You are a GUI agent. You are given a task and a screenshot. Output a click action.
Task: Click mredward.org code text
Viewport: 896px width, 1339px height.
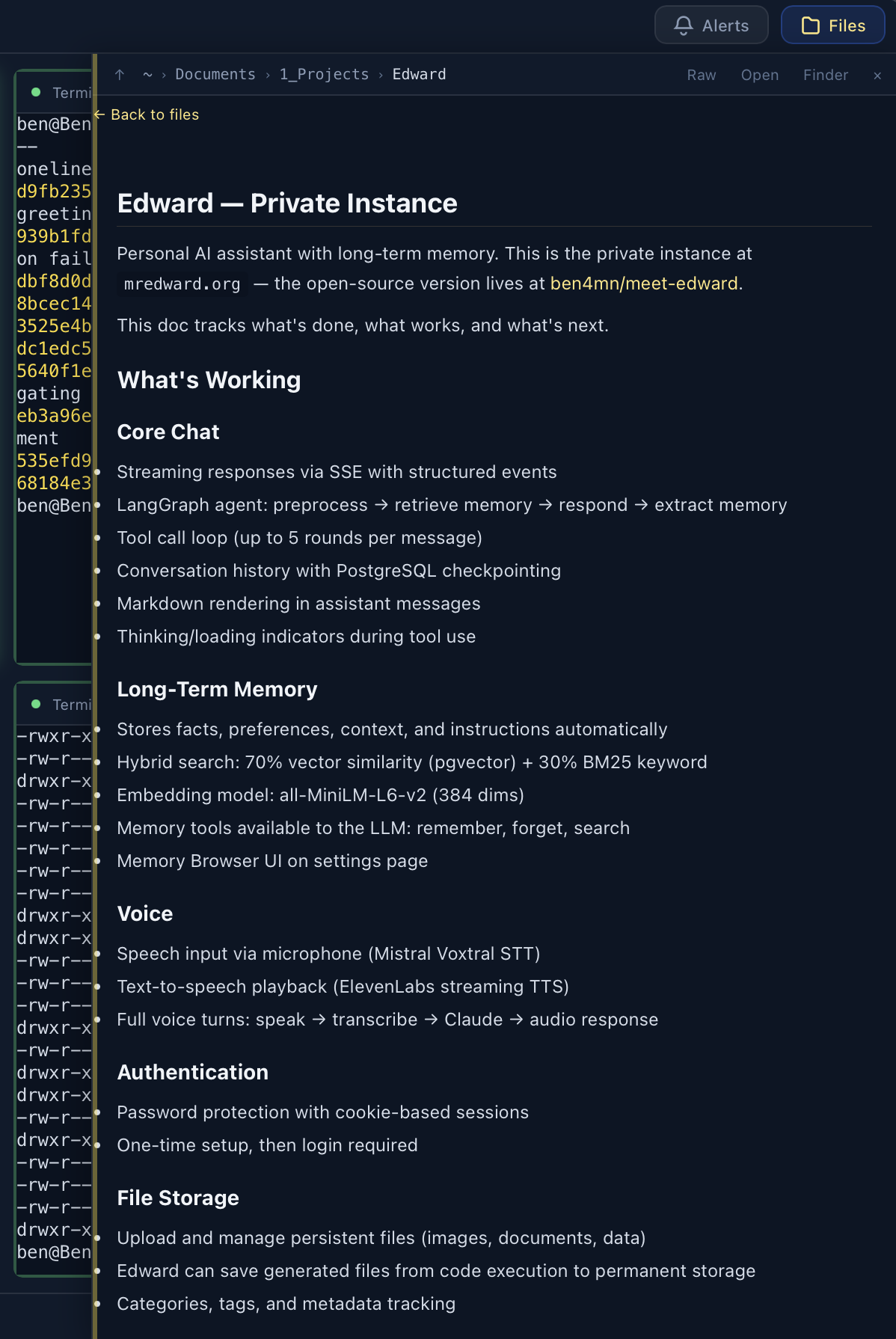tap(182, 284)
